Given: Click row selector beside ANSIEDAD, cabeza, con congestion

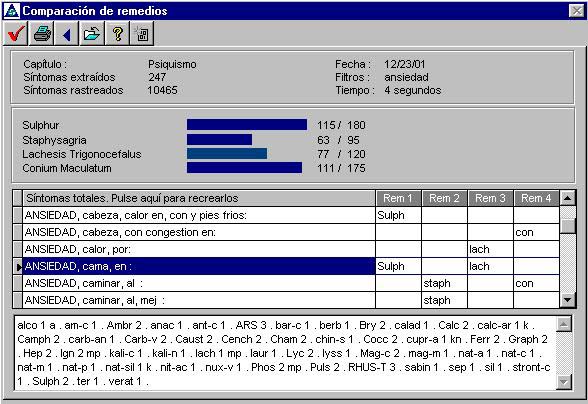Looking at the screenshot, I should tap(18, 232).
